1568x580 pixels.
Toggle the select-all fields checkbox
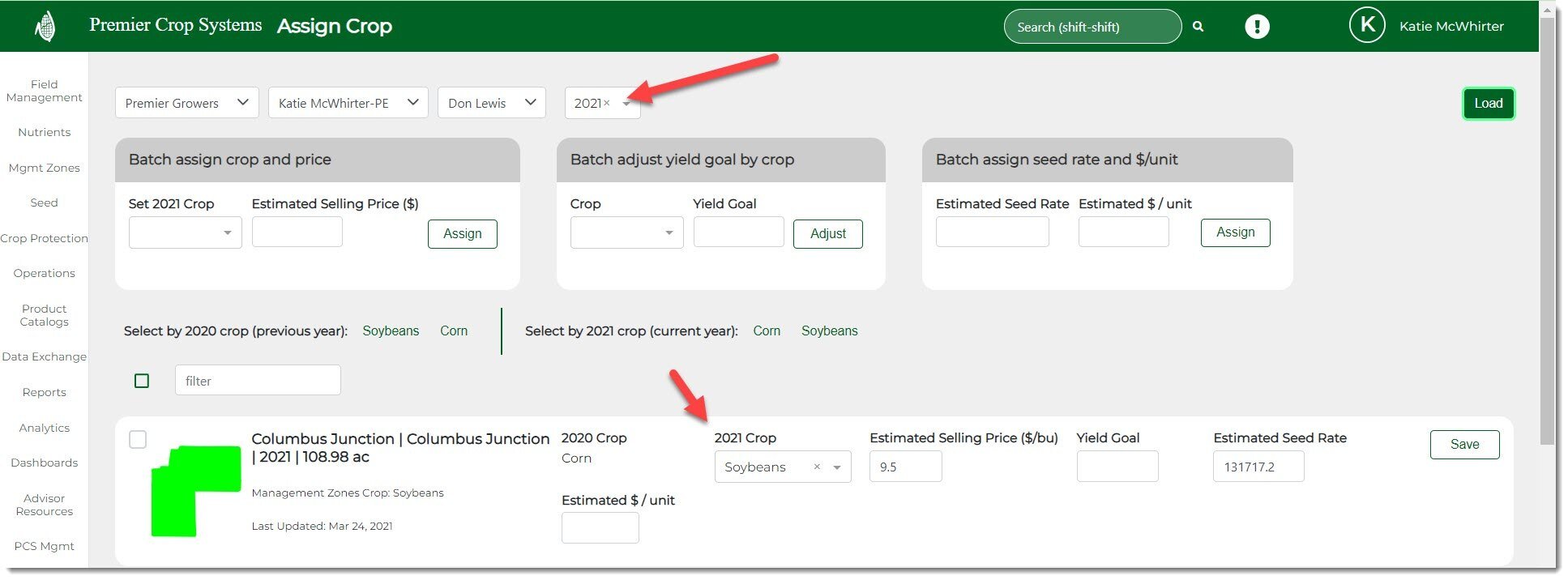pyautogui.click(x=142, y=381)
